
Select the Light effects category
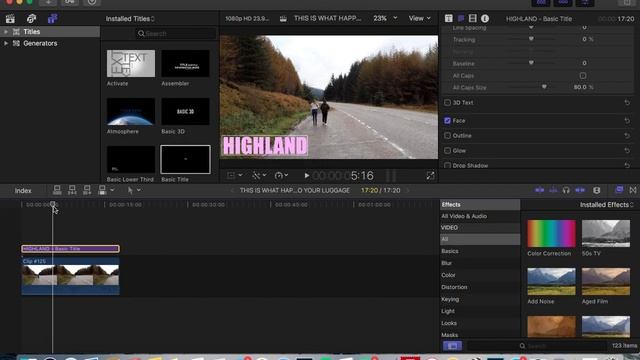(448, 311)
